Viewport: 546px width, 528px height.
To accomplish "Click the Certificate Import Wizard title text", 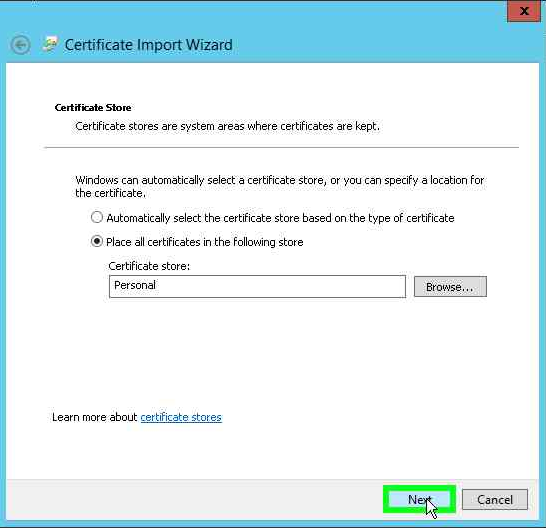I will coord(148,45).
